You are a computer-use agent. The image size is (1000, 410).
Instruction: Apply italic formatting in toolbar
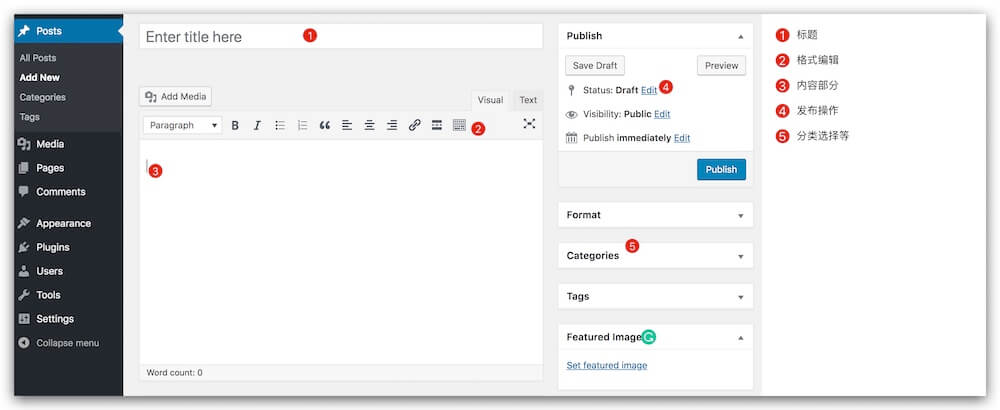point(257,125)
